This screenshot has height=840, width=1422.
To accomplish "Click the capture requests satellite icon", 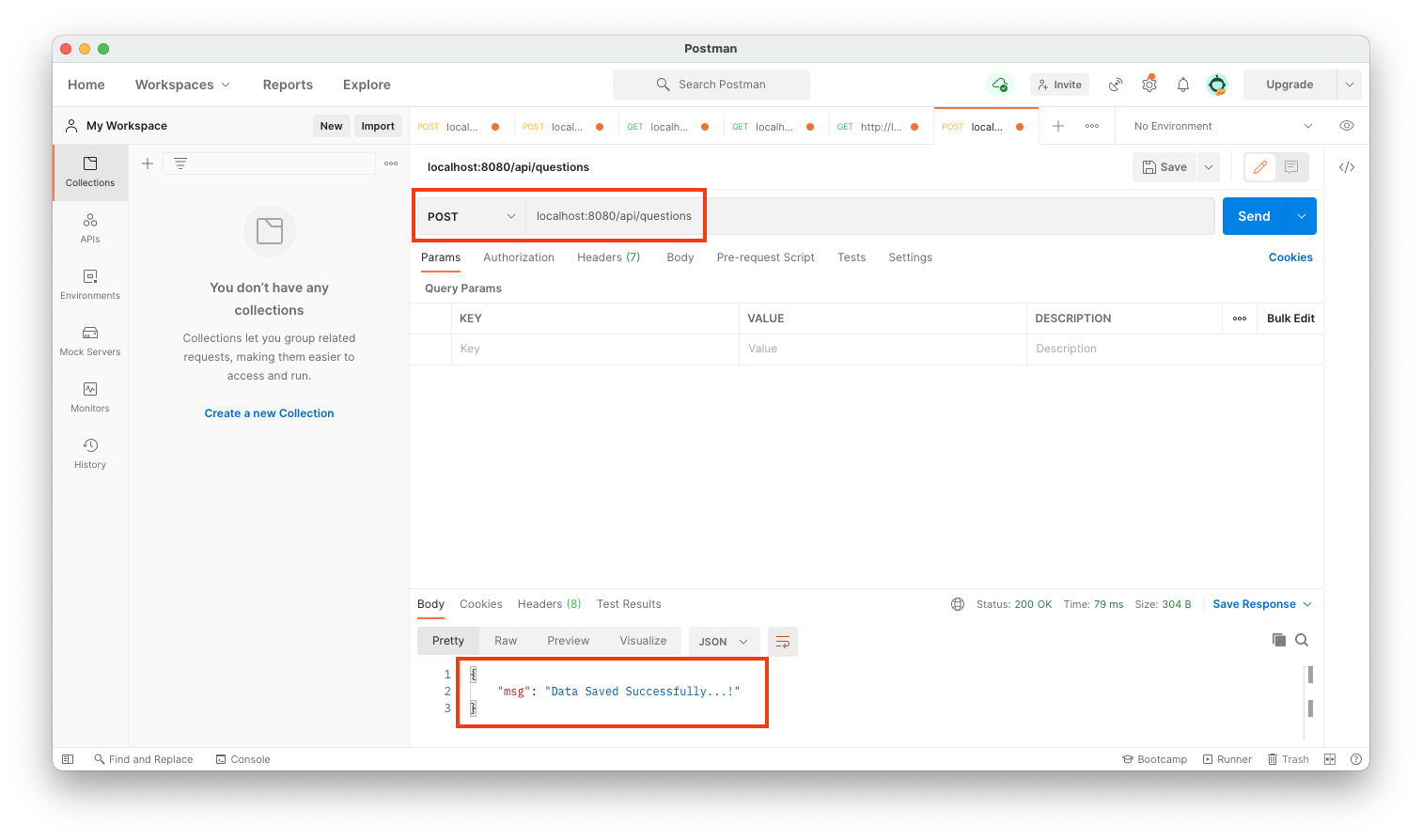I will pos(1116,85).
